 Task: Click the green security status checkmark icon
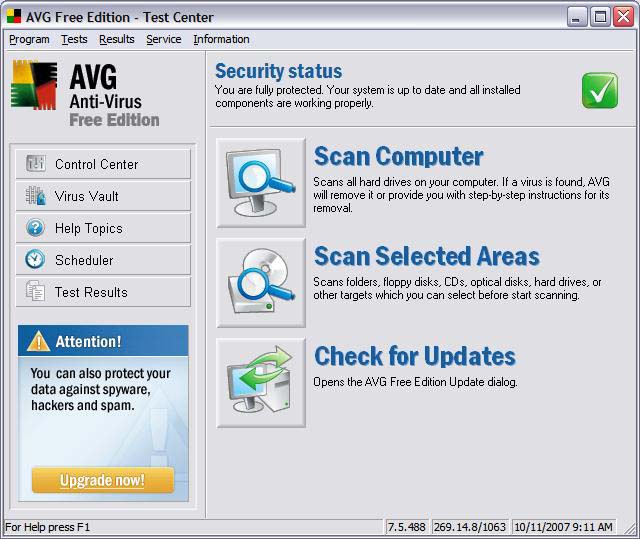click(x=600, y=90)
